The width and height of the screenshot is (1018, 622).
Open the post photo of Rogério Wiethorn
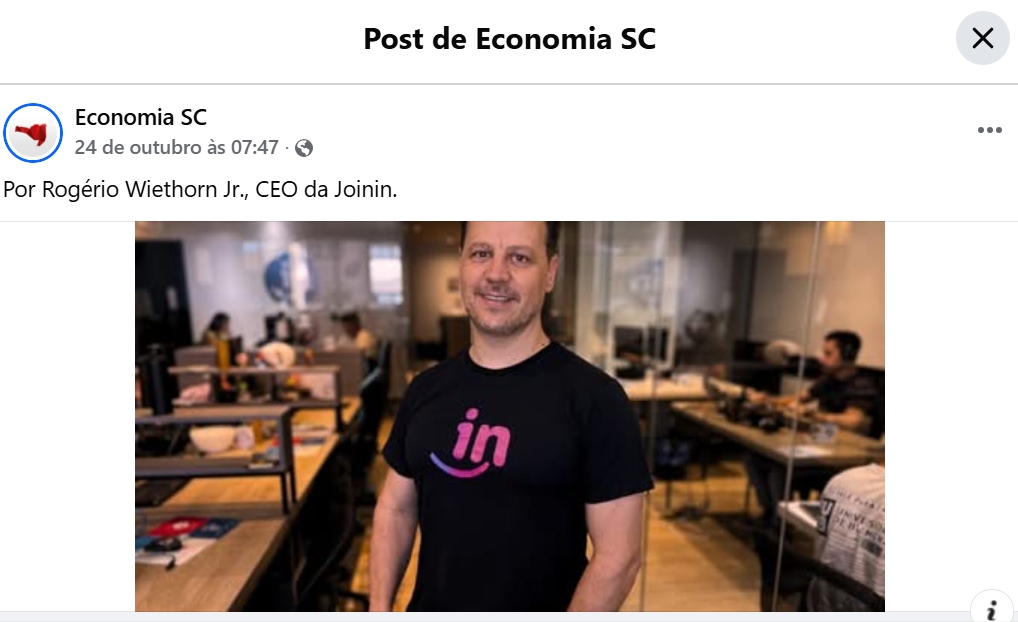pos(510,416)
